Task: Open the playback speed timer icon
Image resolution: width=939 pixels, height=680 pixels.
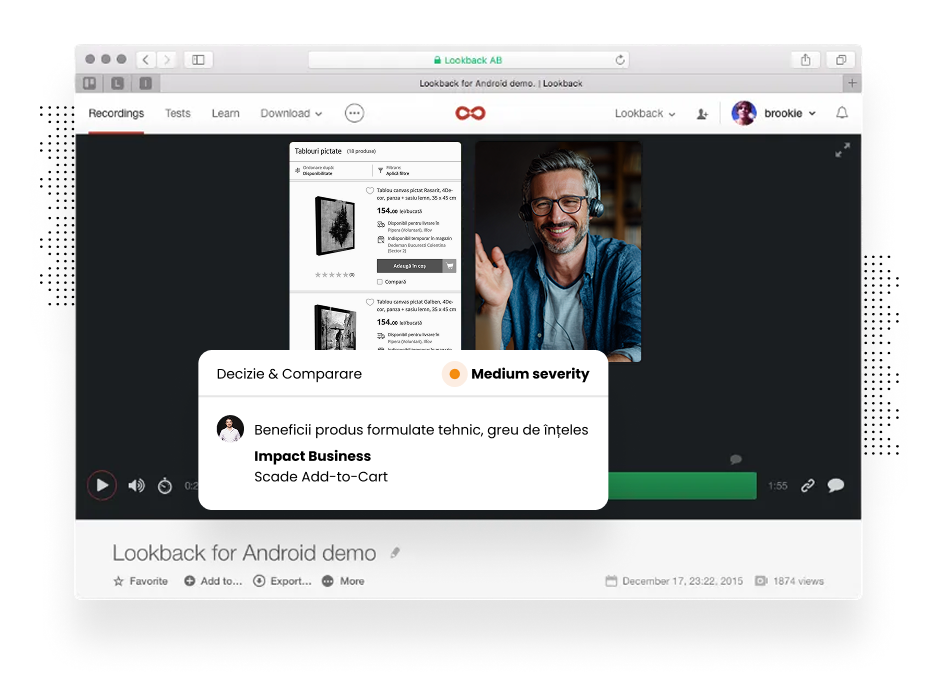Action: [x=165, y=485]
